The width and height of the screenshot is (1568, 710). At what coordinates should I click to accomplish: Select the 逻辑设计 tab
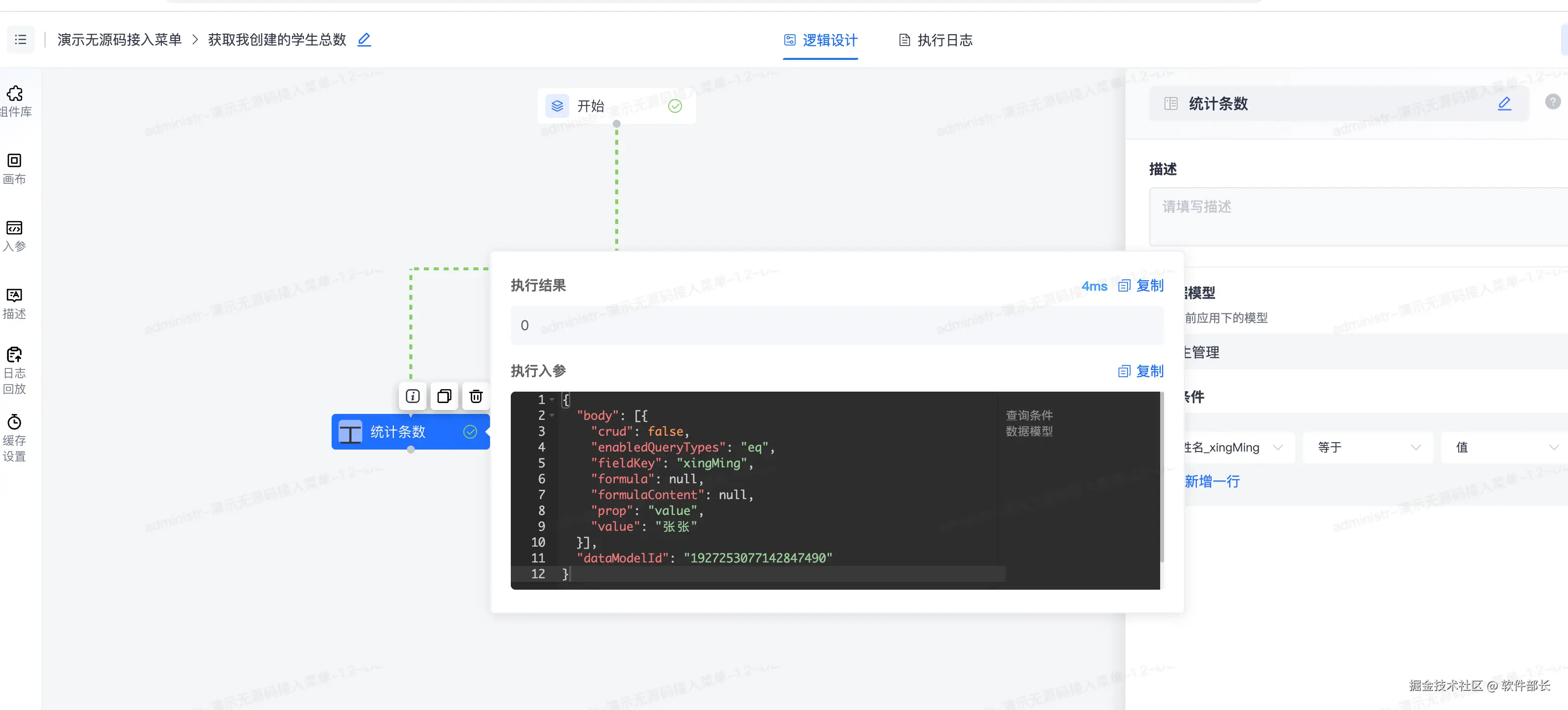point(821,40)
